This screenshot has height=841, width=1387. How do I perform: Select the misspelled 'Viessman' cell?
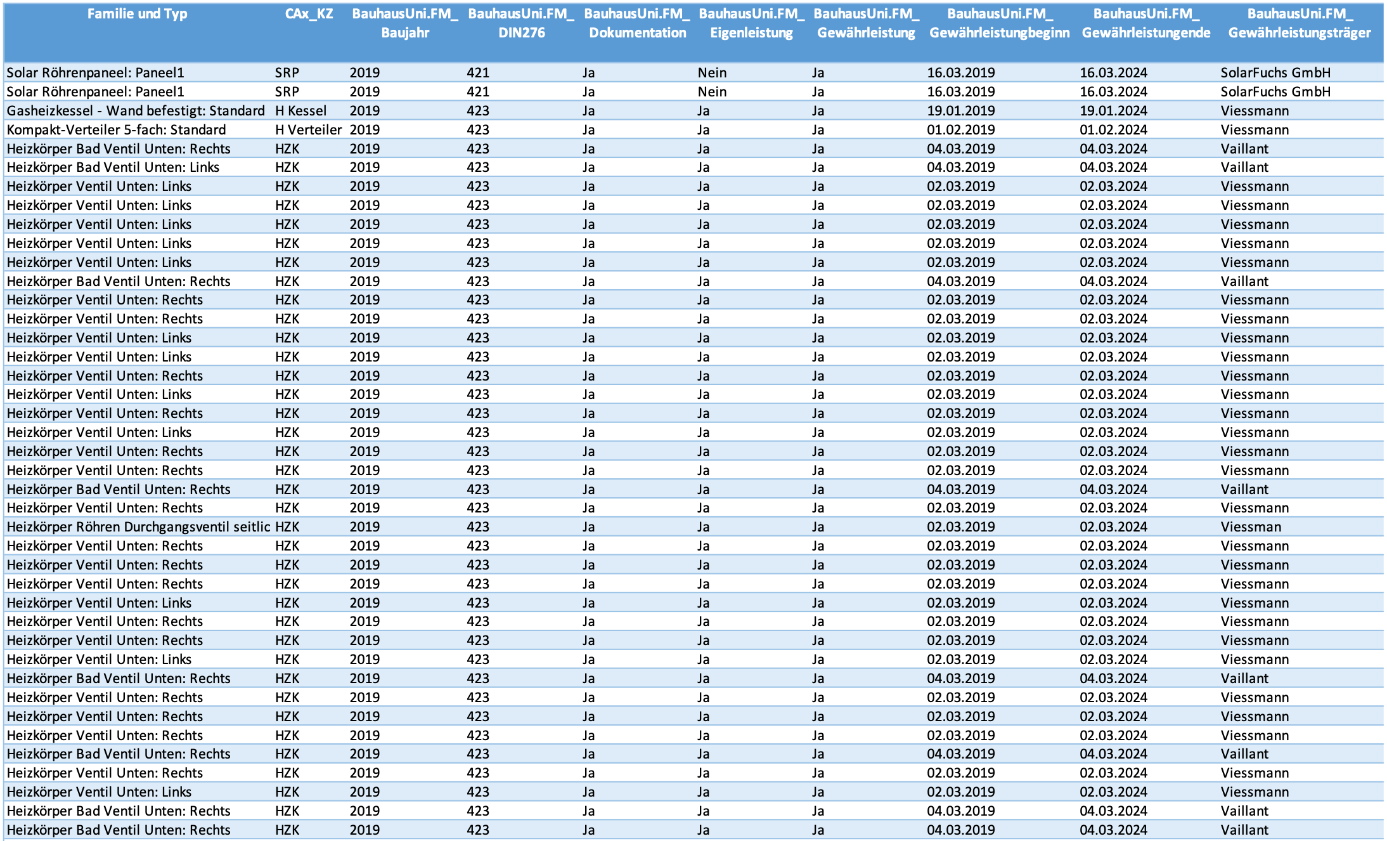pyautogui.click(x=1251, y=527)
